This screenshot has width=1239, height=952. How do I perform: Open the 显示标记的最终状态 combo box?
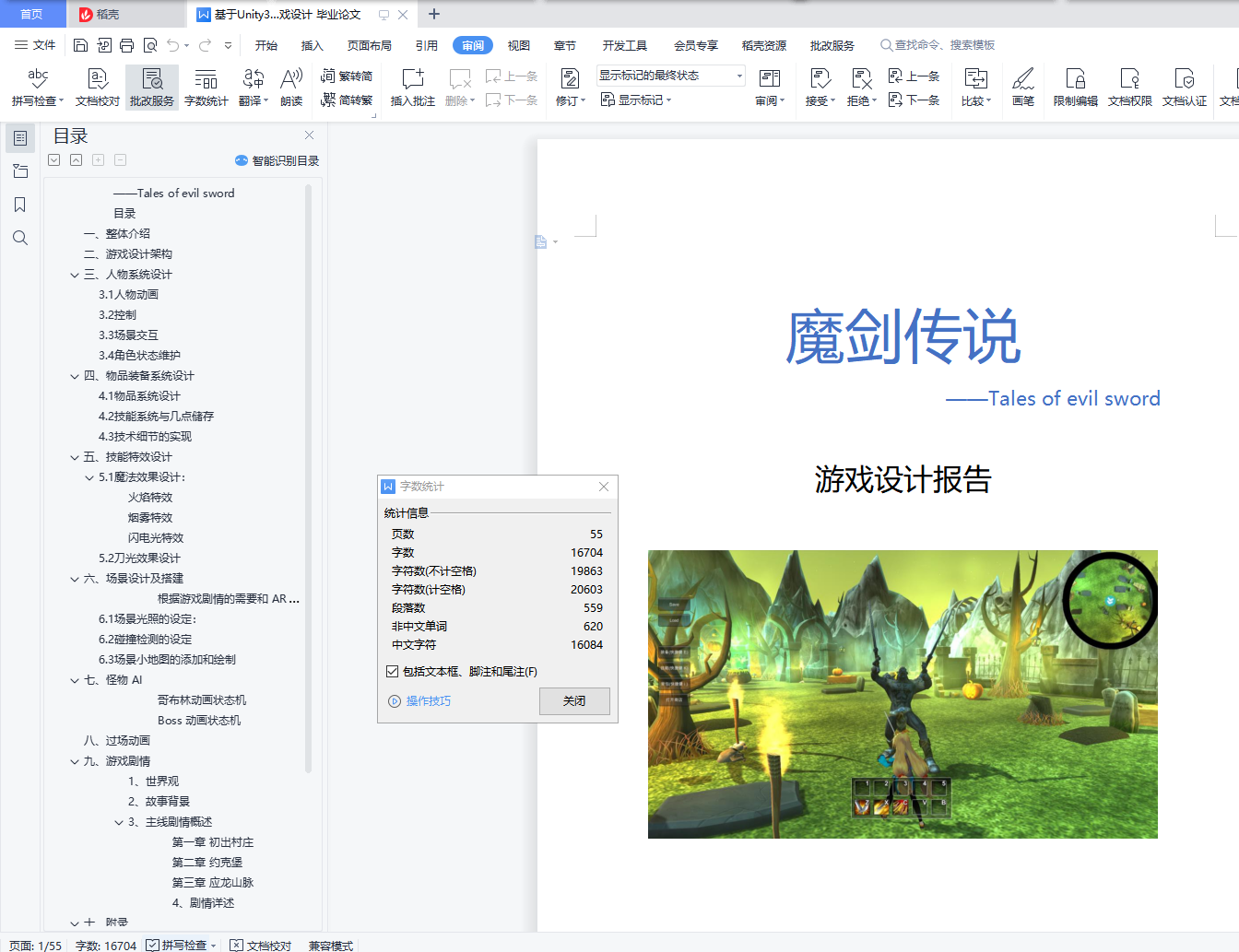click(670, 76)
